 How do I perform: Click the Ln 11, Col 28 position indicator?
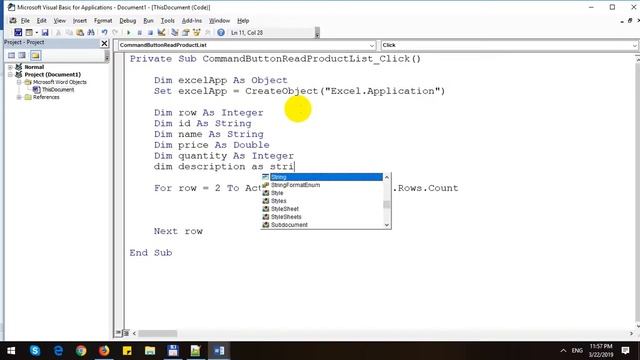tap(247, 33)
